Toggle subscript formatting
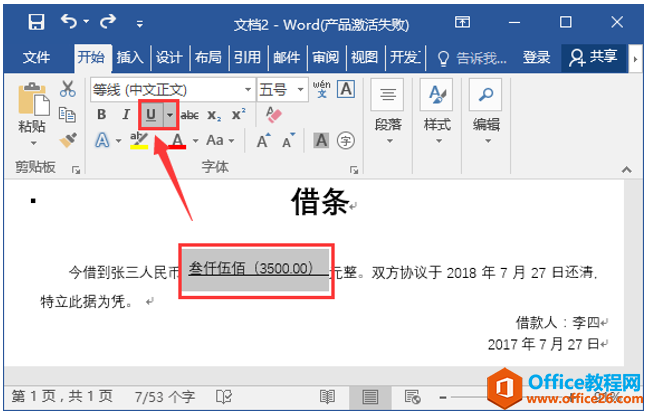This screenshot has height=416, width=650. pos(214,115)
